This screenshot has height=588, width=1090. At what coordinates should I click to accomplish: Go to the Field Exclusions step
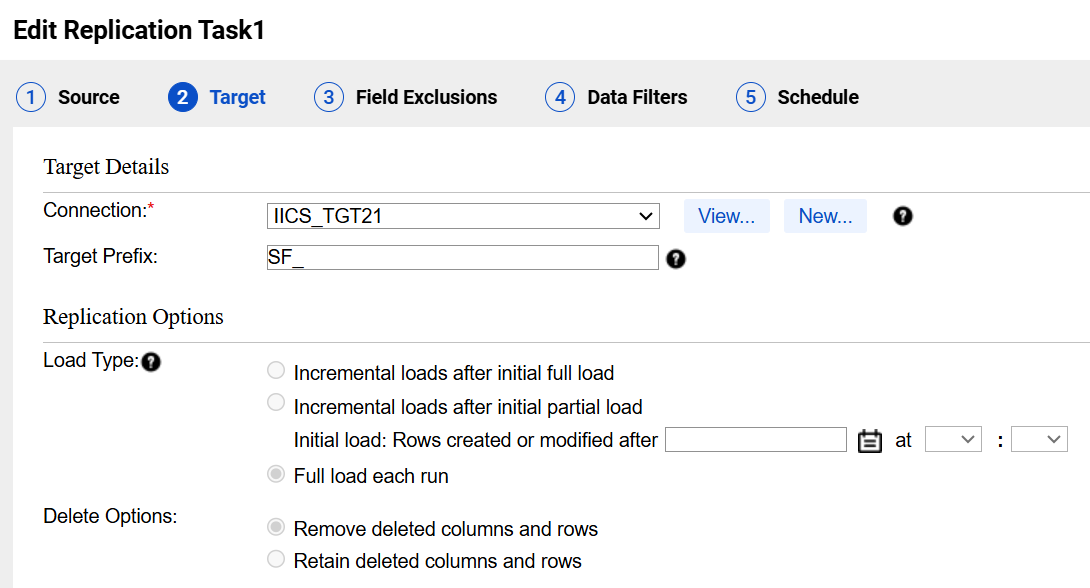tap(426, 97)
